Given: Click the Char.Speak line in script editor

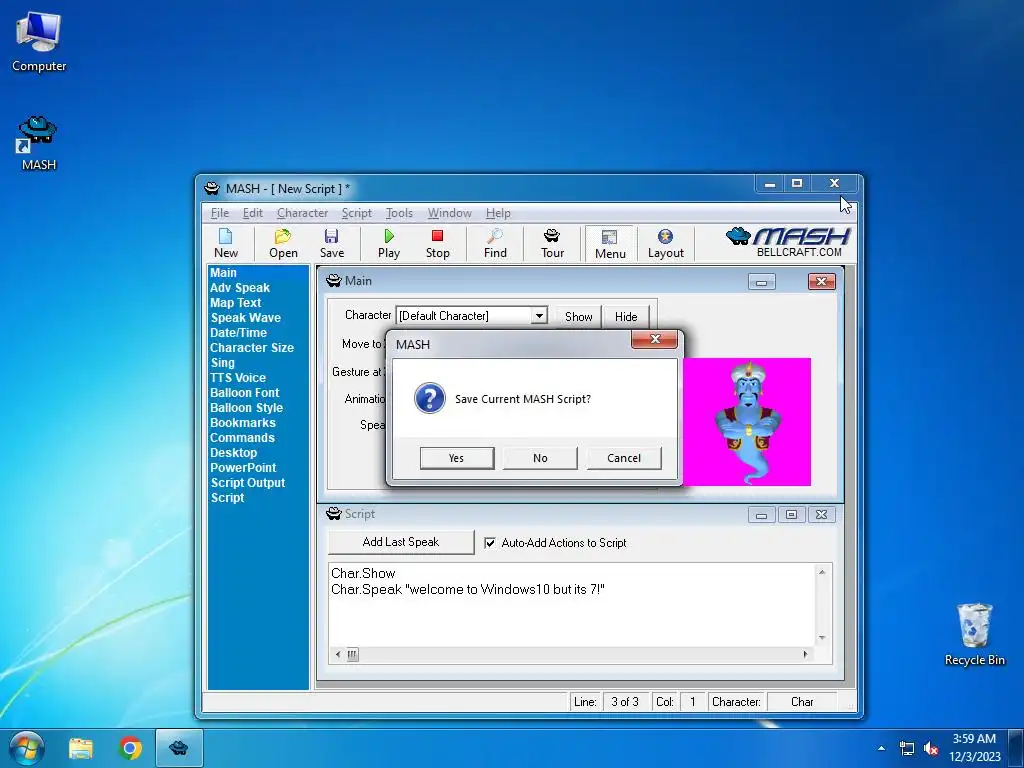Looking at the screenshot, I should tap(468, 590).
